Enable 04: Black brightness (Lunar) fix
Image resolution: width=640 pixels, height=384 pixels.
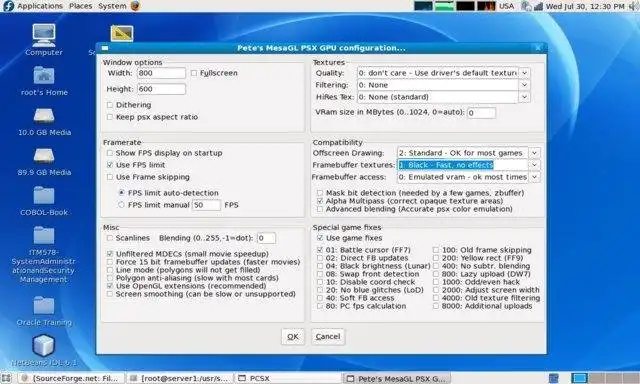[320, 266]
